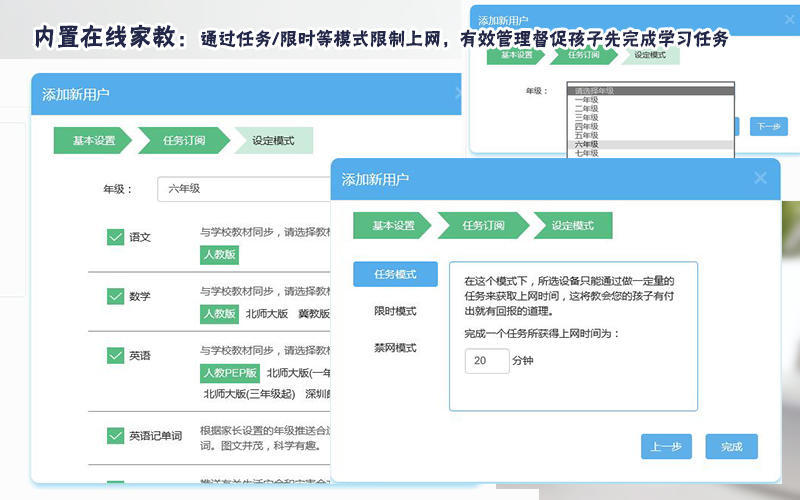Click 任务订阅 step in top-right dialog
This screenshot has height=500, width=800.
coord(584,55)
